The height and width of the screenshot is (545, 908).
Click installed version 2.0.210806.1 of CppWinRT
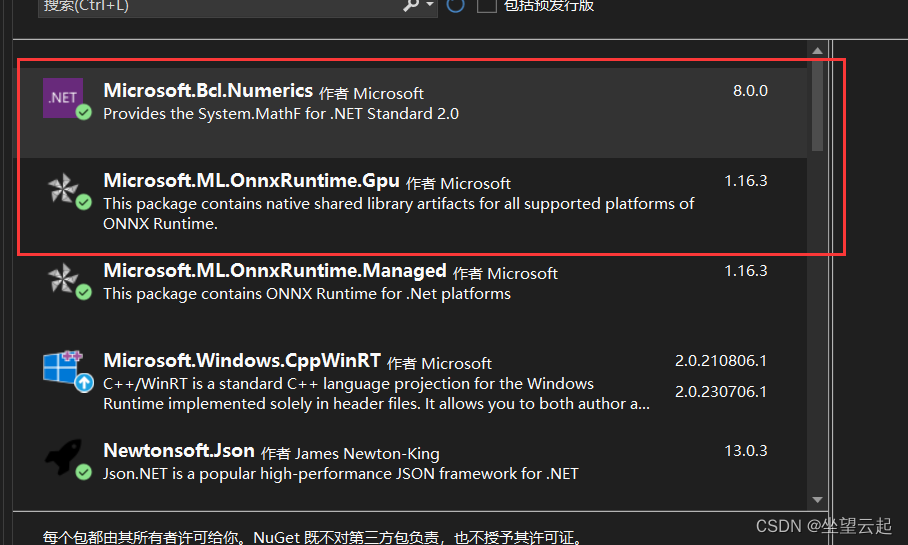[721, 361]
